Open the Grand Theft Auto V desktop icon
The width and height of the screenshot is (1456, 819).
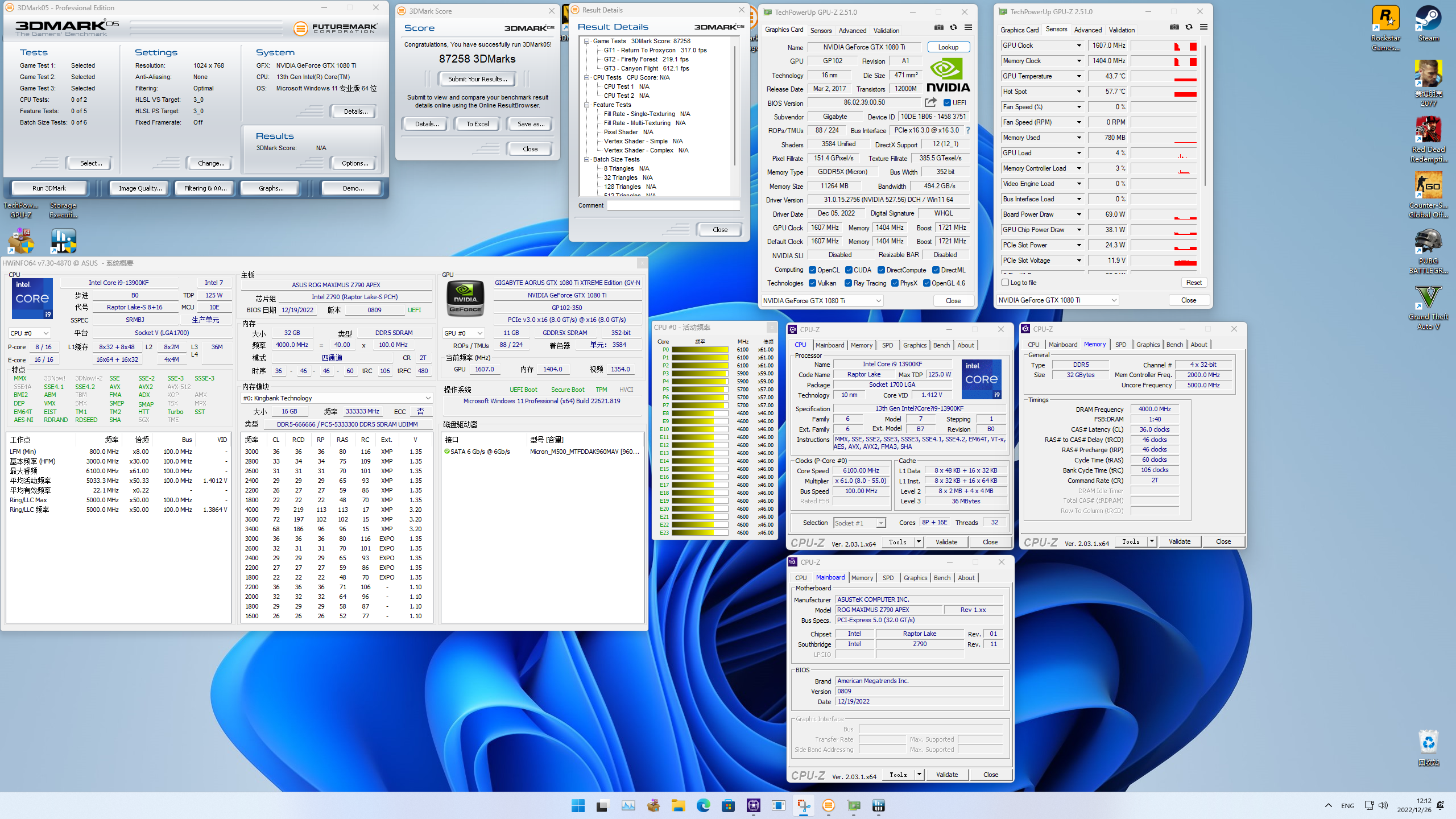pos(1428,307)
